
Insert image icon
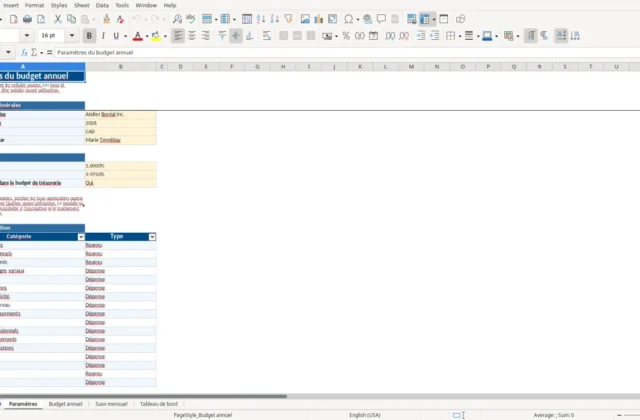(x=305, y=19)
